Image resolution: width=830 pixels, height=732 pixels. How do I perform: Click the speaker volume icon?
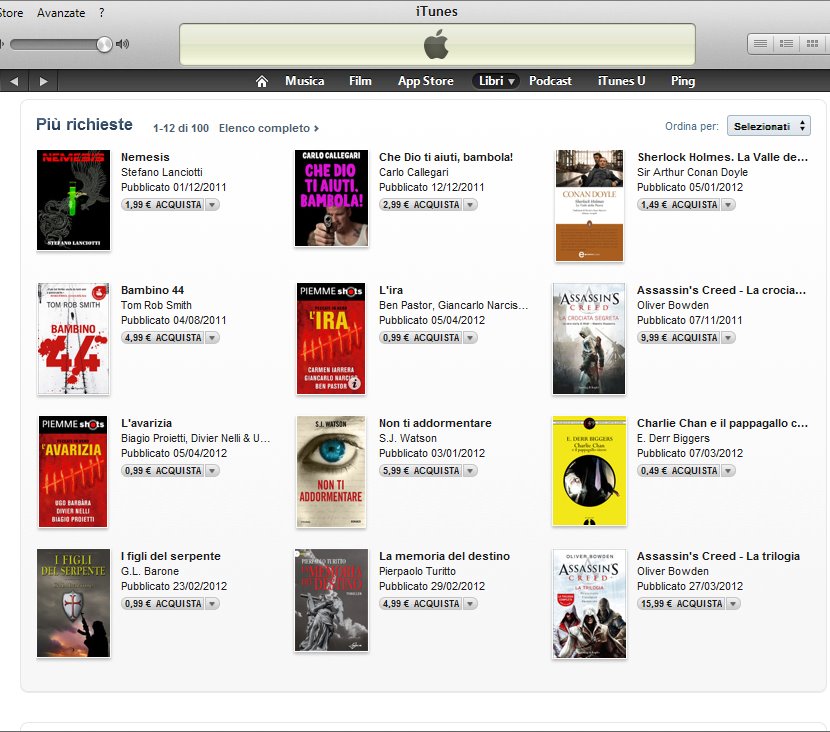(x=122, y=44)
